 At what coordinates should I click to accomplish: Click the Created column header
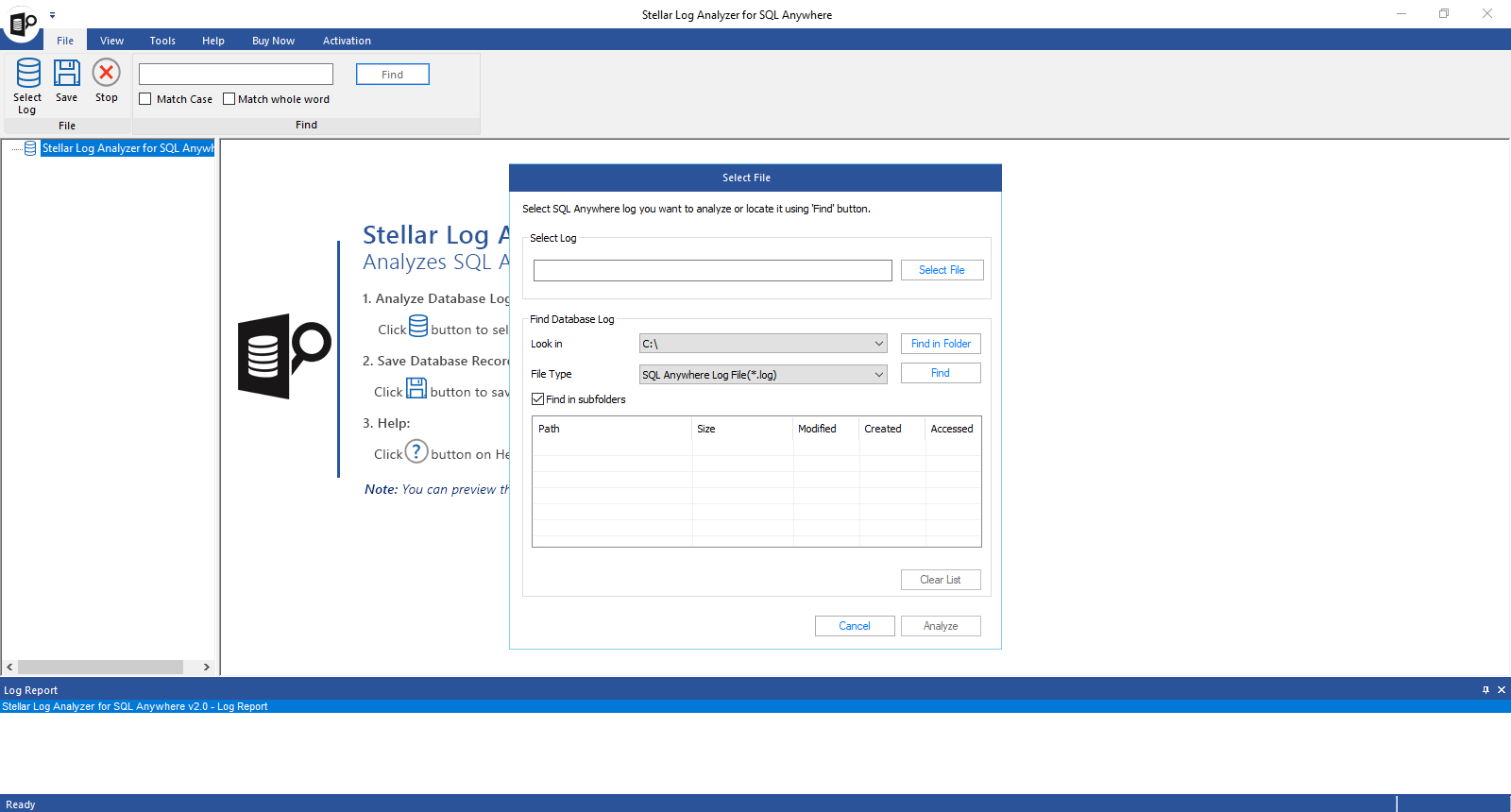click(892, 429)
